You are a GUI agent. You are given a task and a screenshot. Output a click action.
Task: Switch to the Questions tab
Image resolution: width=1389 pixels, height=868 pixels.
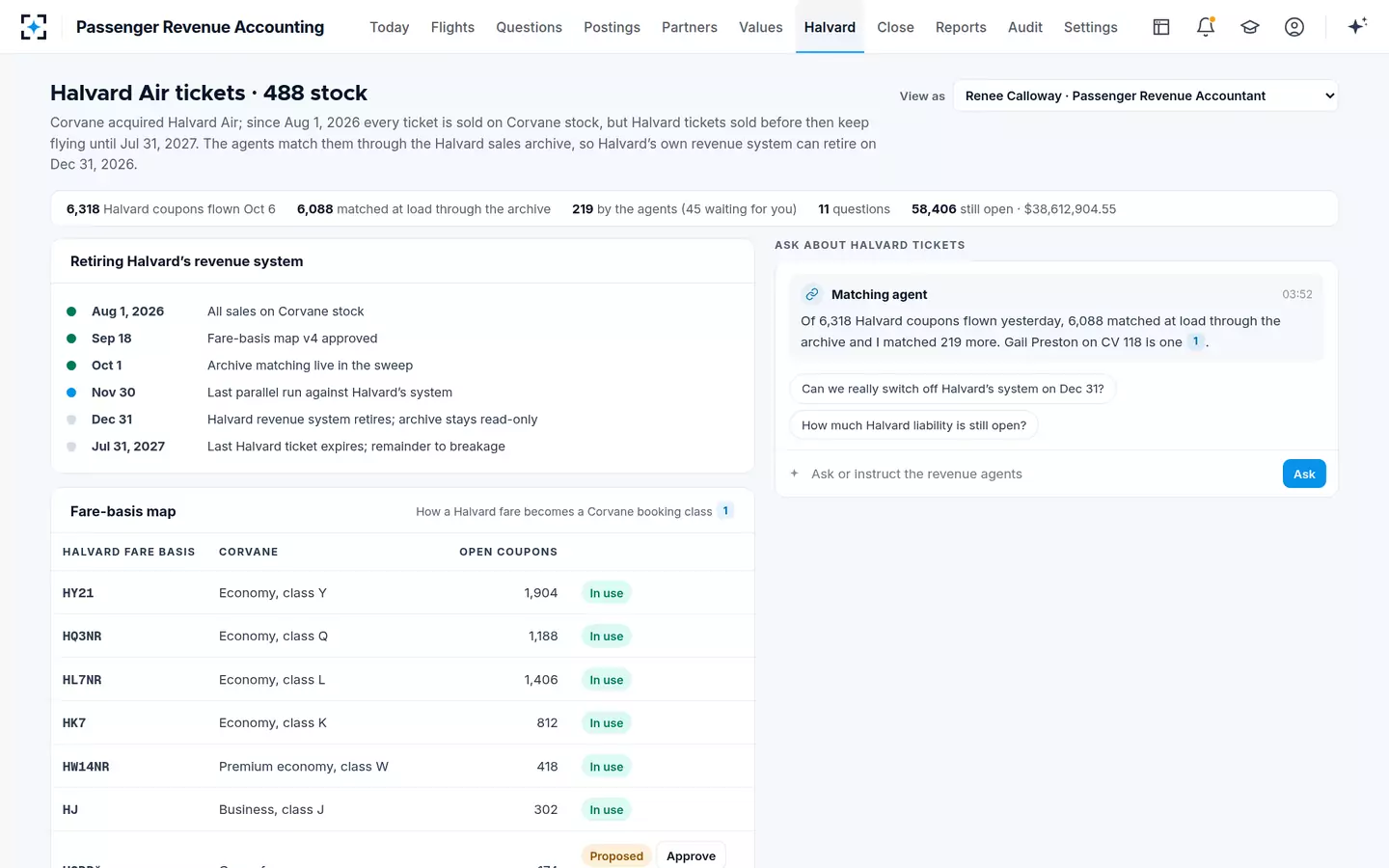click(529, 27)
